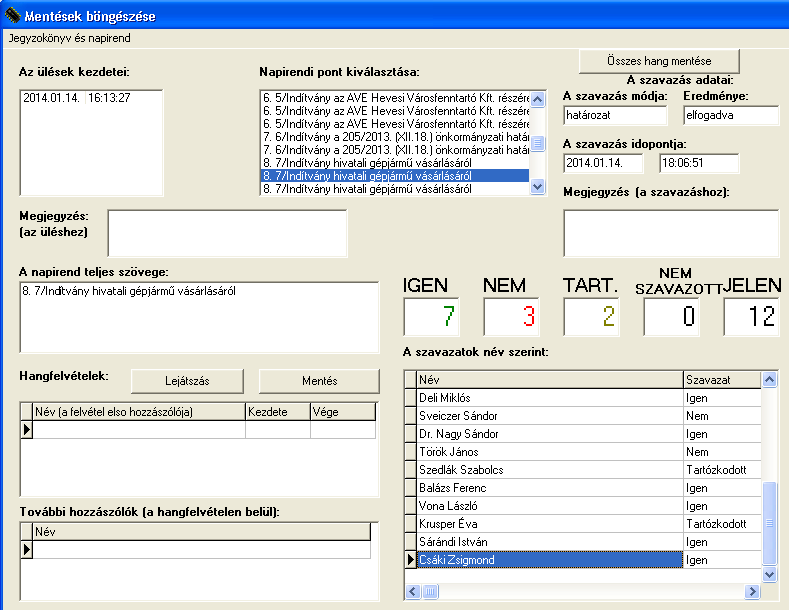Open the Jegyzokönyv és napirend menu
This screenshot has width=789, height=610.
tap(69, 38)
